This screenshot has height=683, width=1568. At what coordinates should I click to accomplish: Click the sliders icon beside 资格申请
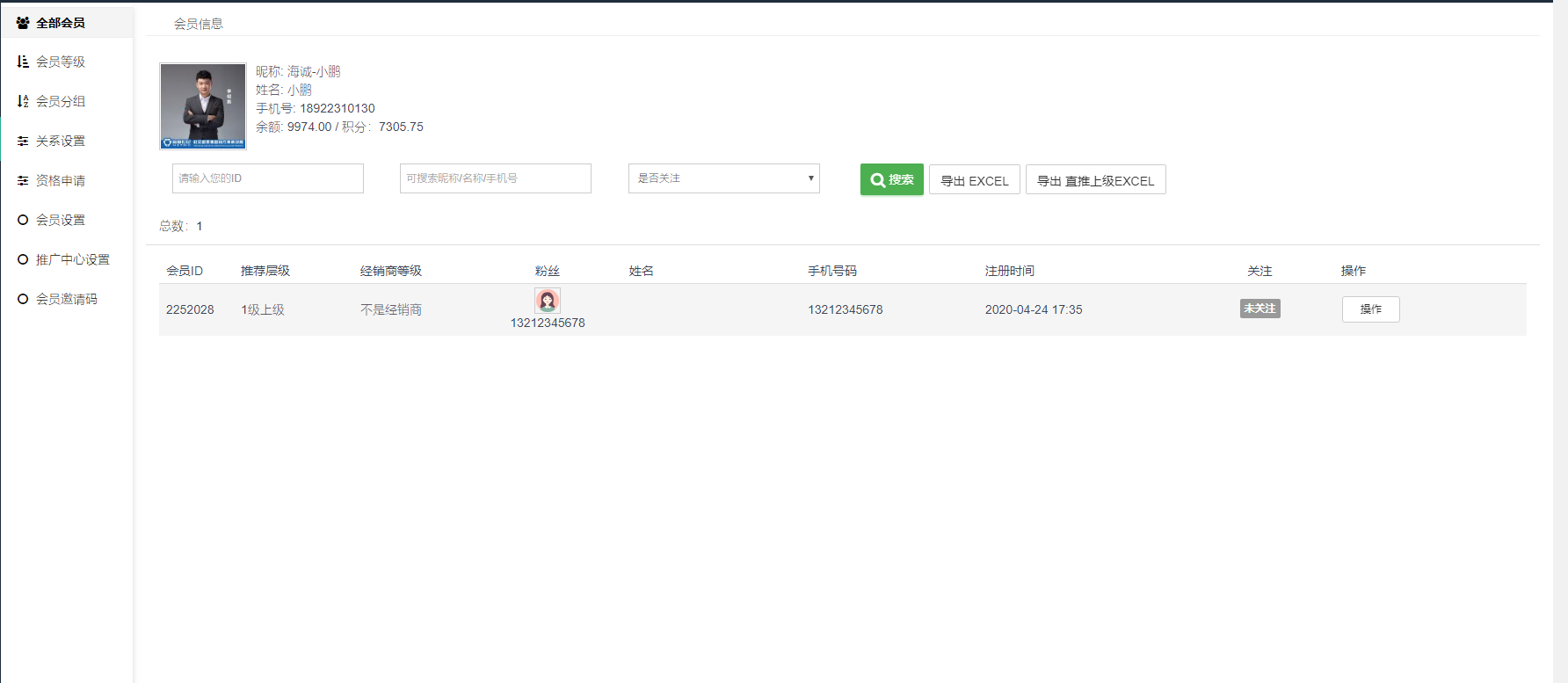[x=23, y=180]
